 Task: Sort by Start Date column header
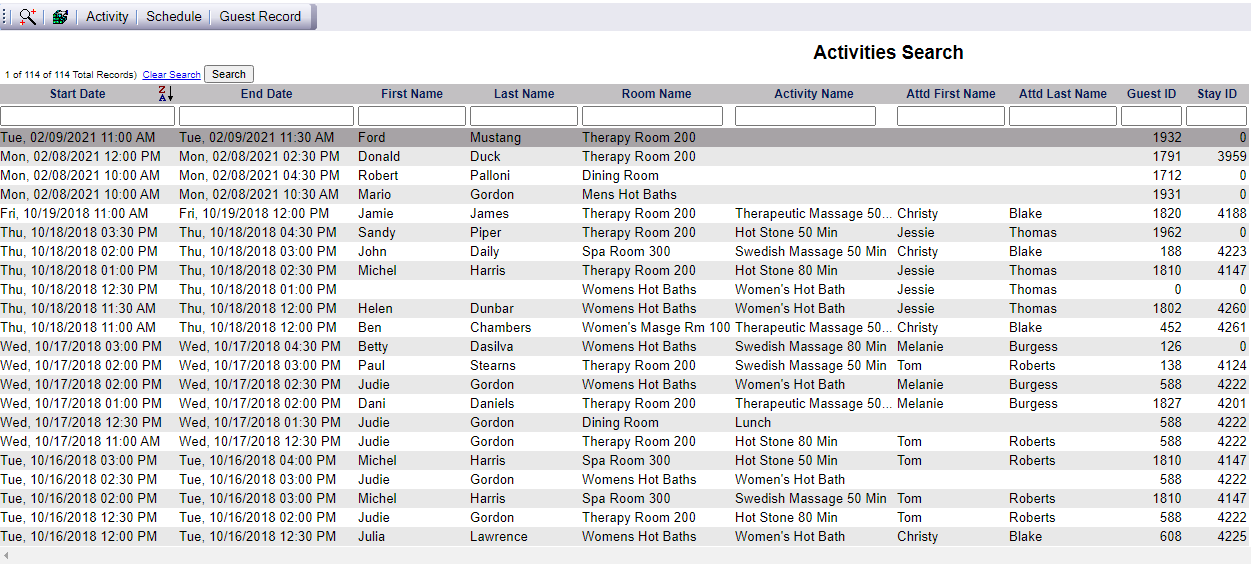coord(77,93)
